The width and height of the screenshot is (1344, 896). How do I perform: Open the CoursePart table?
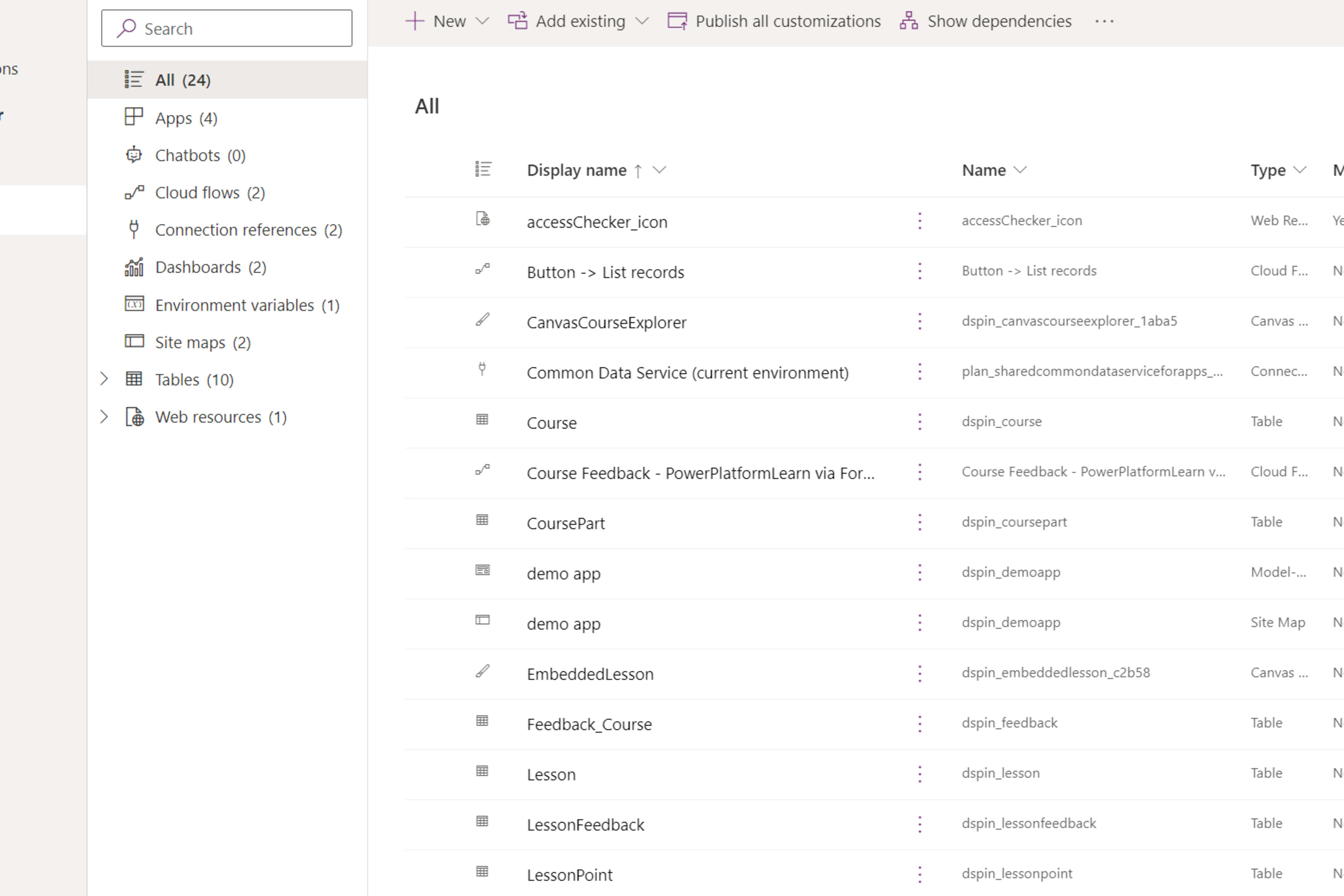tap(566, 524)
